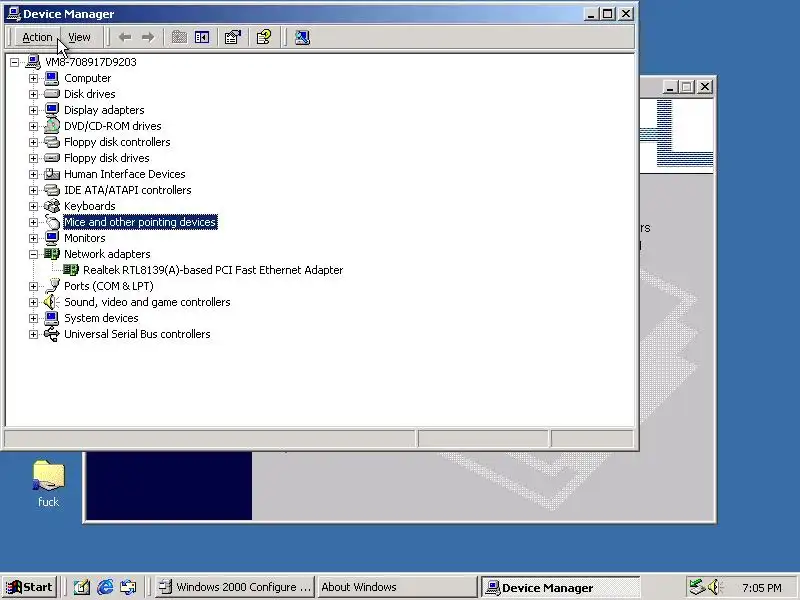Click the Monitors icon
The image size is (800, 600).
52,238
